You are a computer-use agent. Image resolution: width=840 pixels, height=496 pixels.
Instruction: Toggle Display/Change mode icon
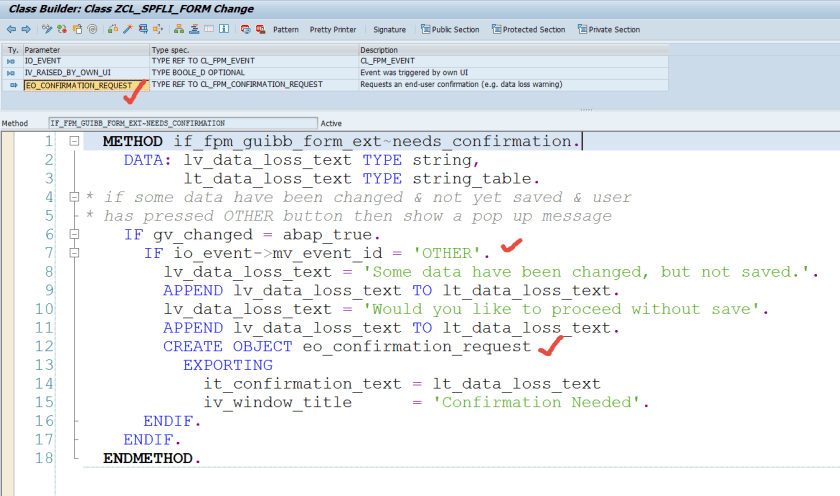[47, 30]
